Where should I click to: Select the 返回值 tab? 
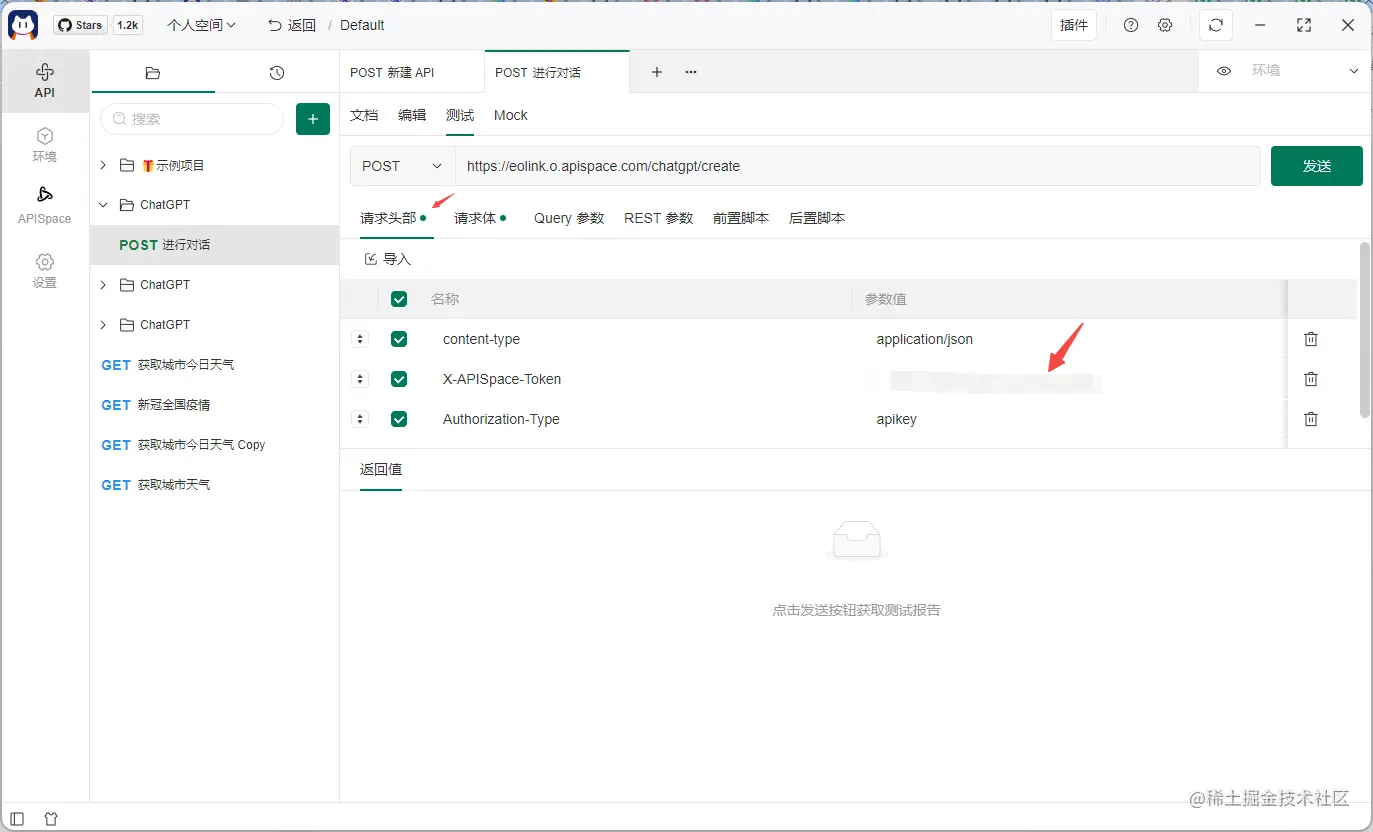(x=381, y=469)
